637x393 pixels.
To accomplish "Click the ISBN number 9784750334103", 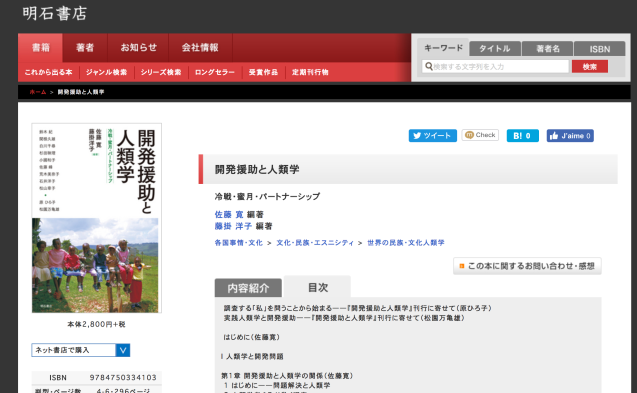I will click(x=123, y=378).
